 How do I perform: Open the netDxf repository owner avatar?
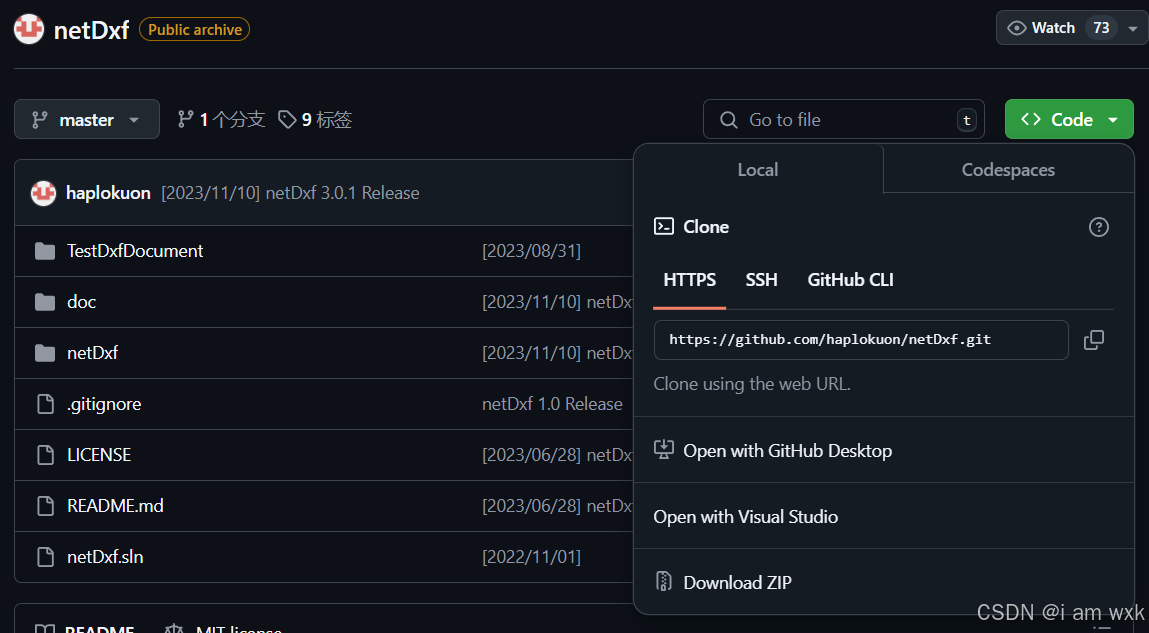29,29
